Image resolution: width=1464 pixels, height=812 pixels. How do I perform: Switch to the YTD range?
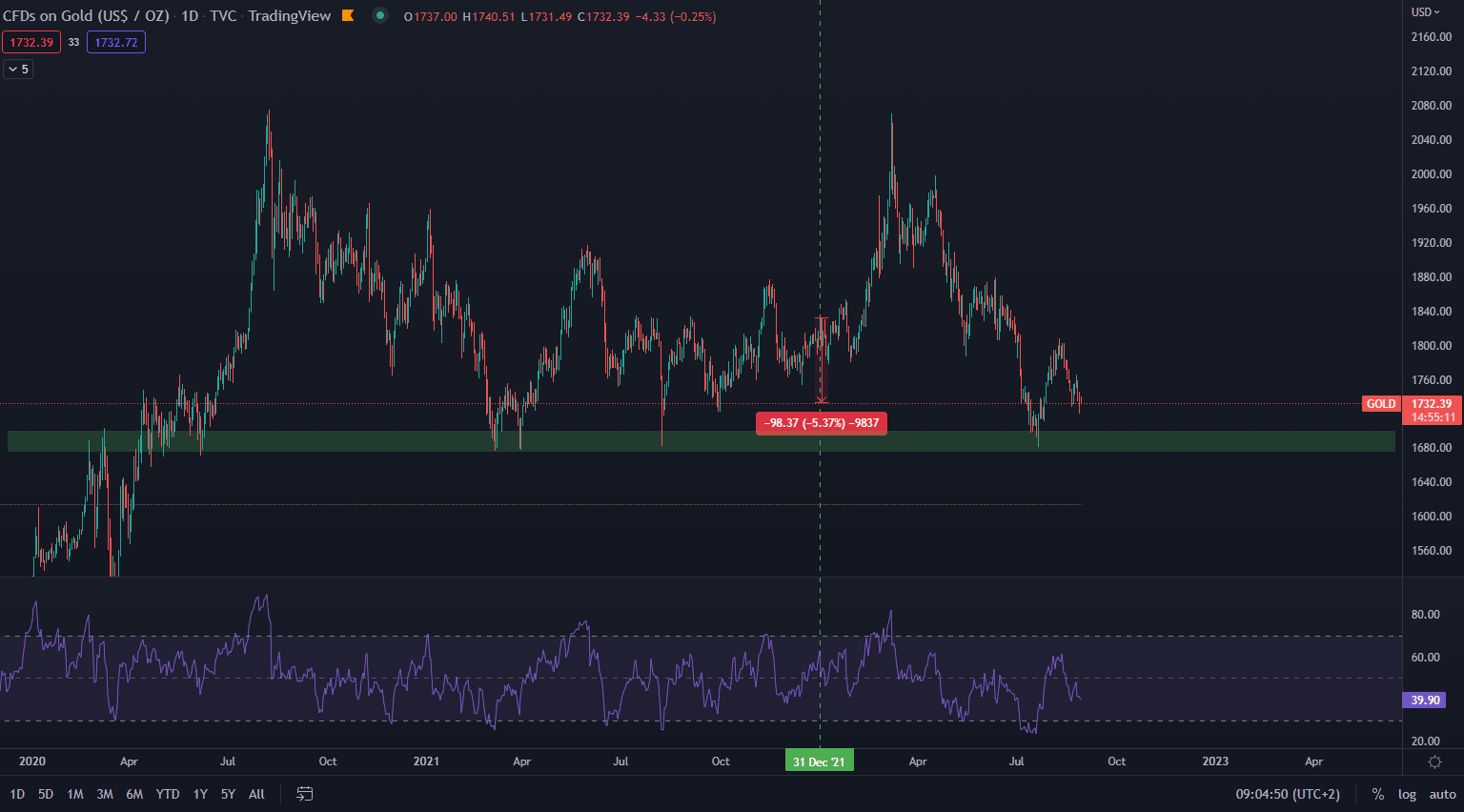[x=168, y=794]
